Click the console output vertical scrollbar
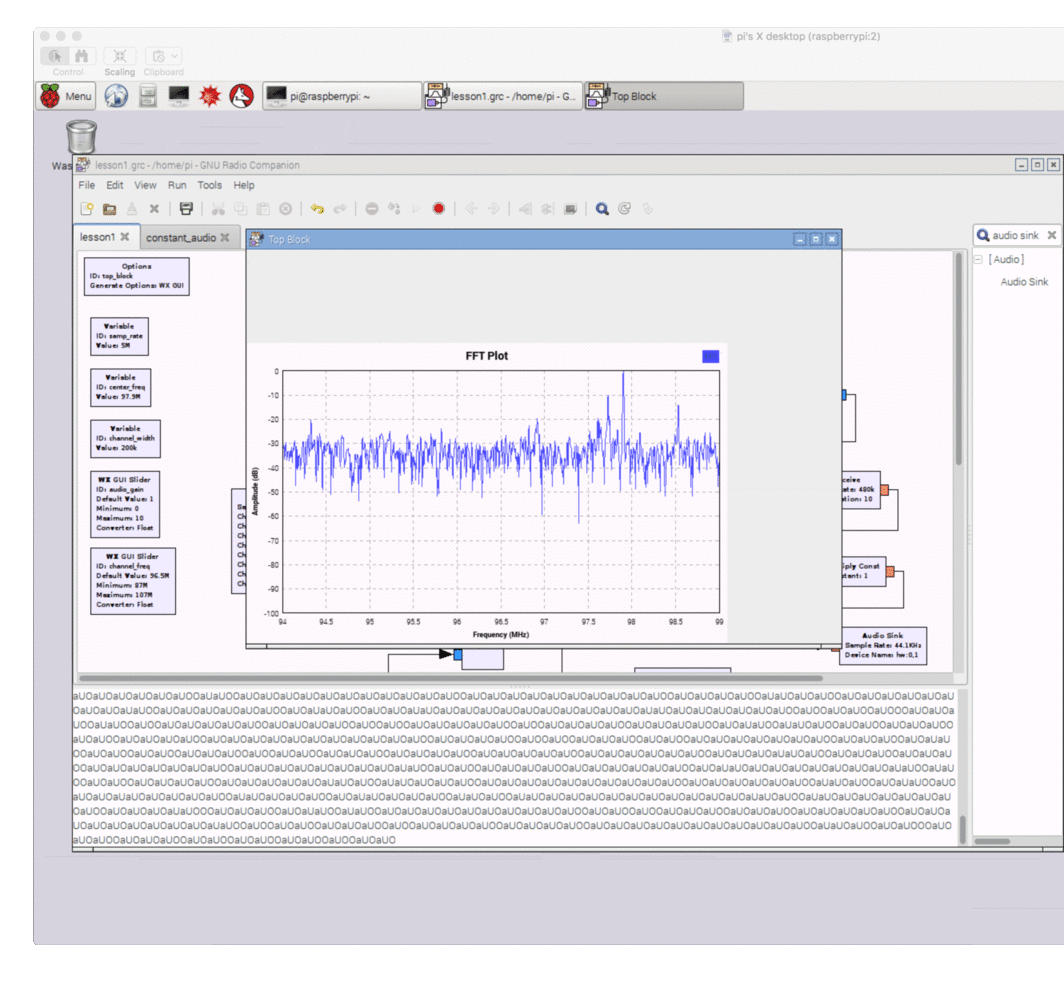 pos(962,830)
